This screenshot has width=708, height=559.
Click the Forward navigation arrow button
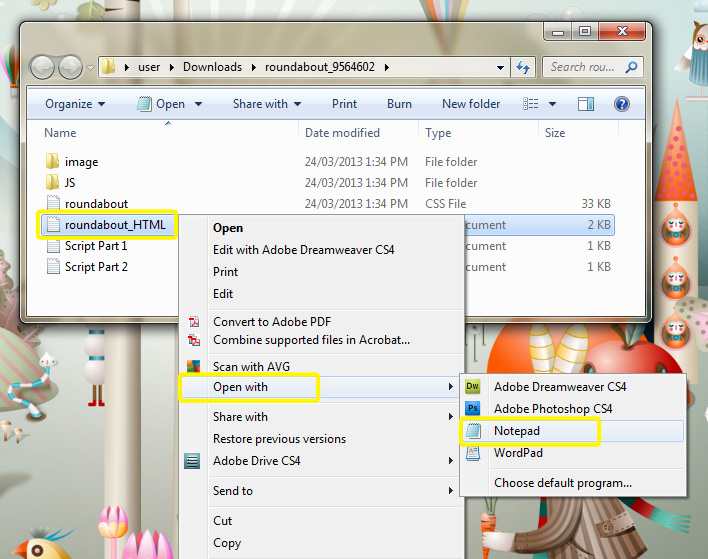[70, 68]
